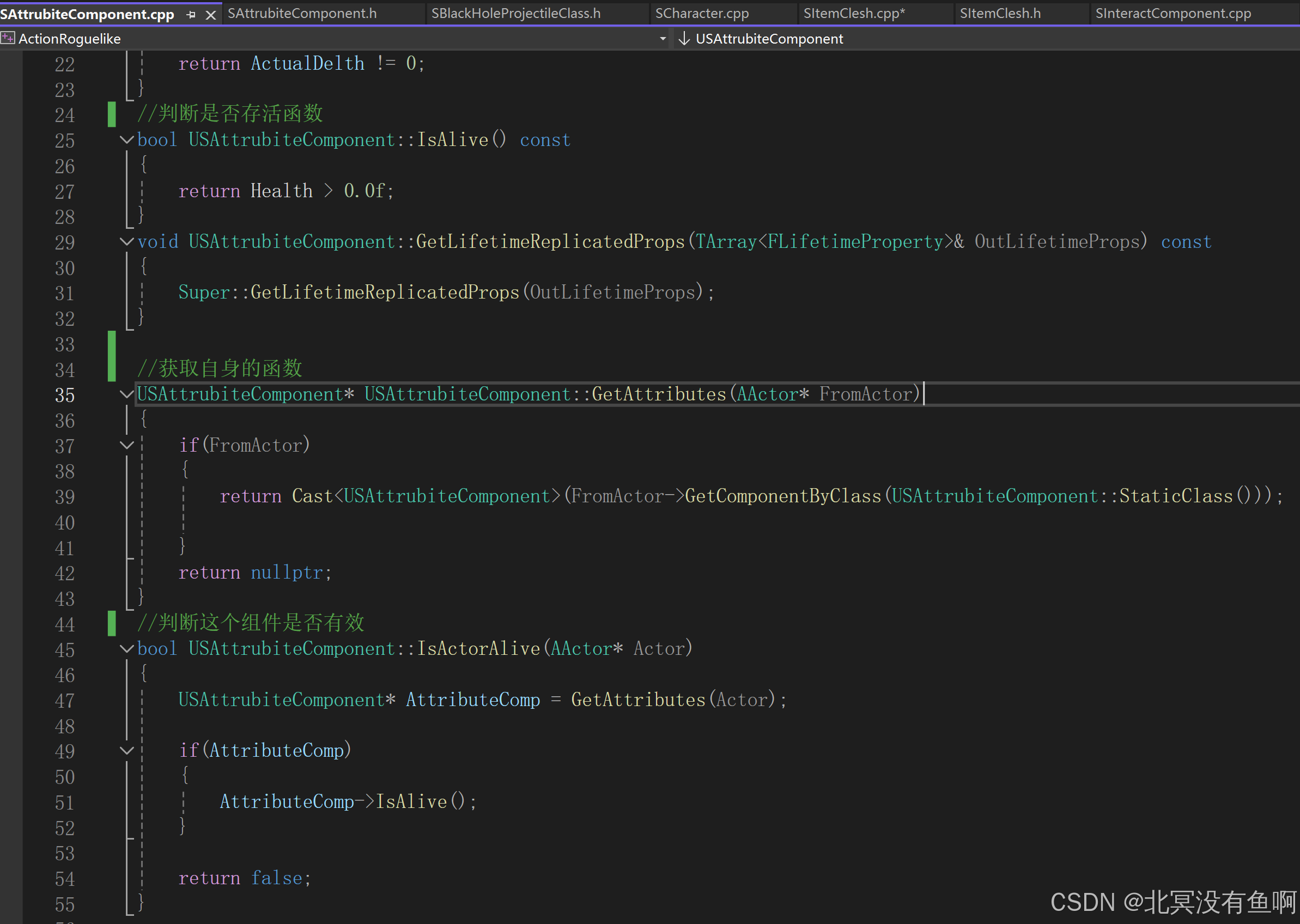Open the SBlackHoleProjectileClass.h tab
The height and width of the screenshot is (924, 1300).
515,13
